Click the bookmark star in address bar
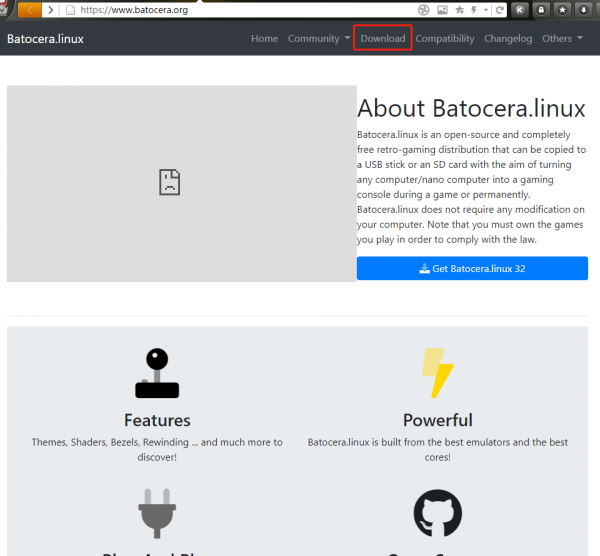The width and height of the screenshot is (600, 556). coord(459,9)
